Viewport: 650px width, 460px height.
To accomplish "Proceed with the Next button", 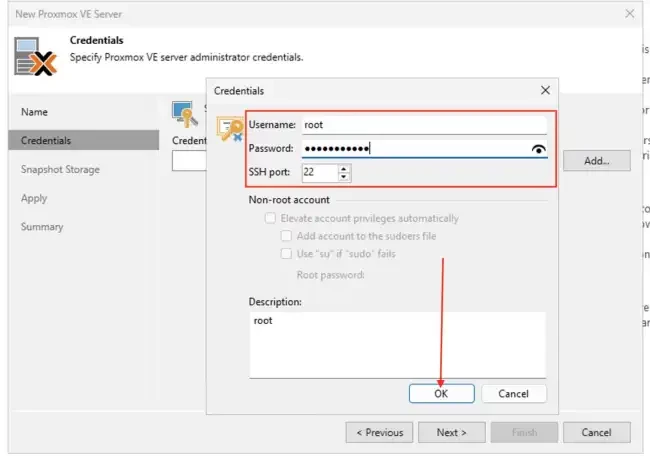I will (451, 432).
